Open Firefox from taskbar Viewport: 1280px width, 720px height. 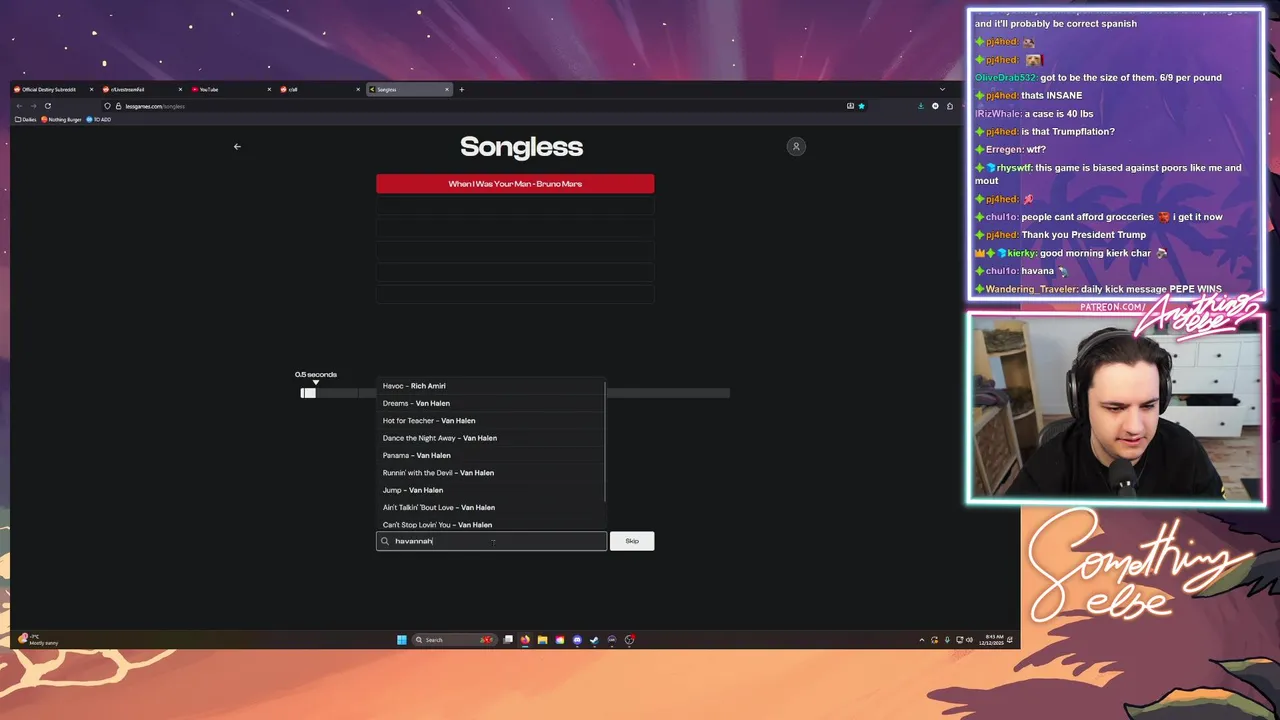(525, 640)
